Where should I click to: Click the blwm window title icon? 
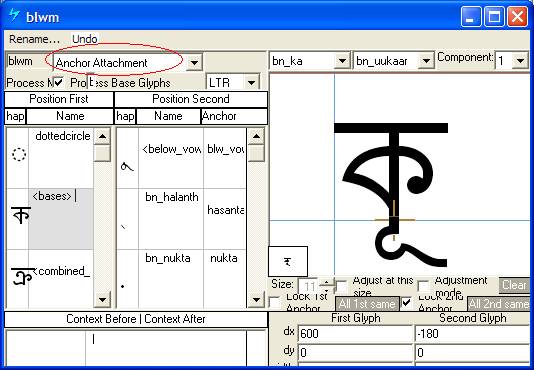tap(14, 15)
